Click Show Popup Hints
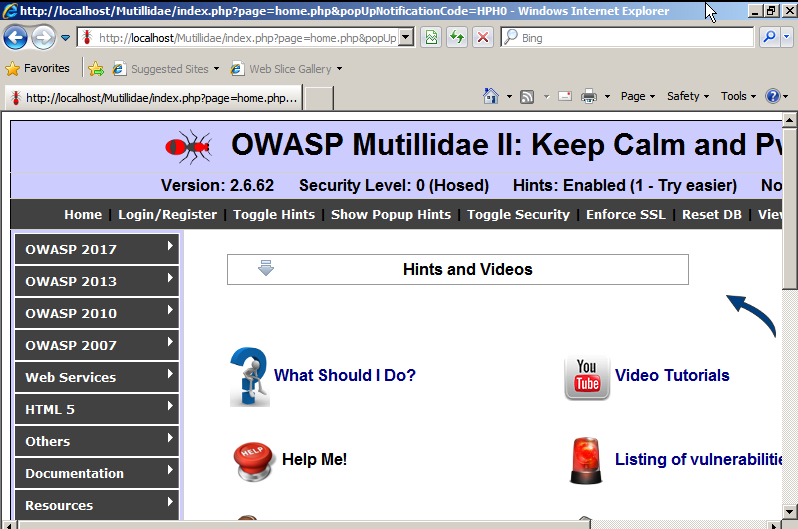This screenshot has width=798, height=529. (x=391, y=215)
